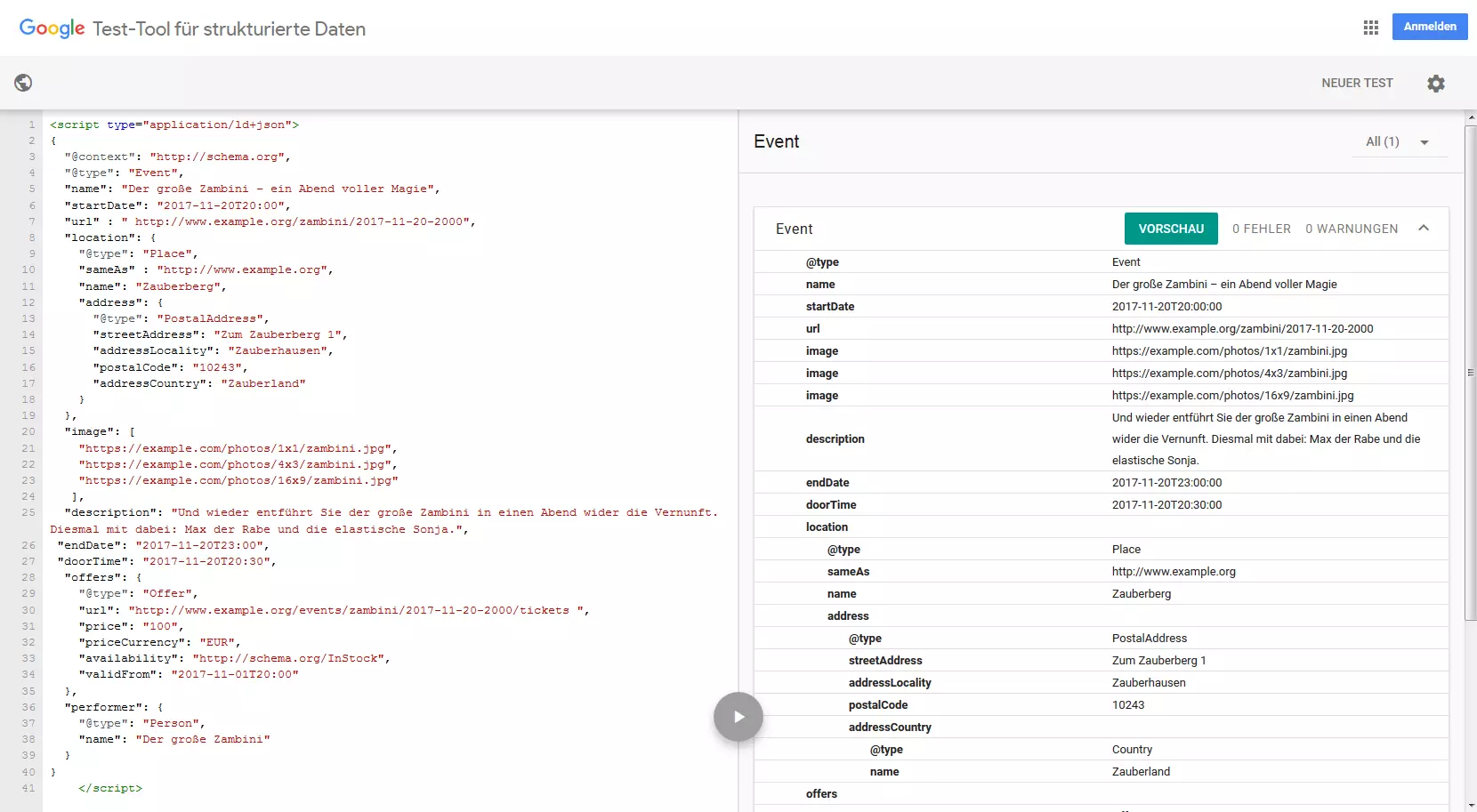Click the 1x1 zambini.jpg image value
Image resolution: width=1477 pixels, height=812 pixels.
pyautogui.click(x=1230, y=350)
